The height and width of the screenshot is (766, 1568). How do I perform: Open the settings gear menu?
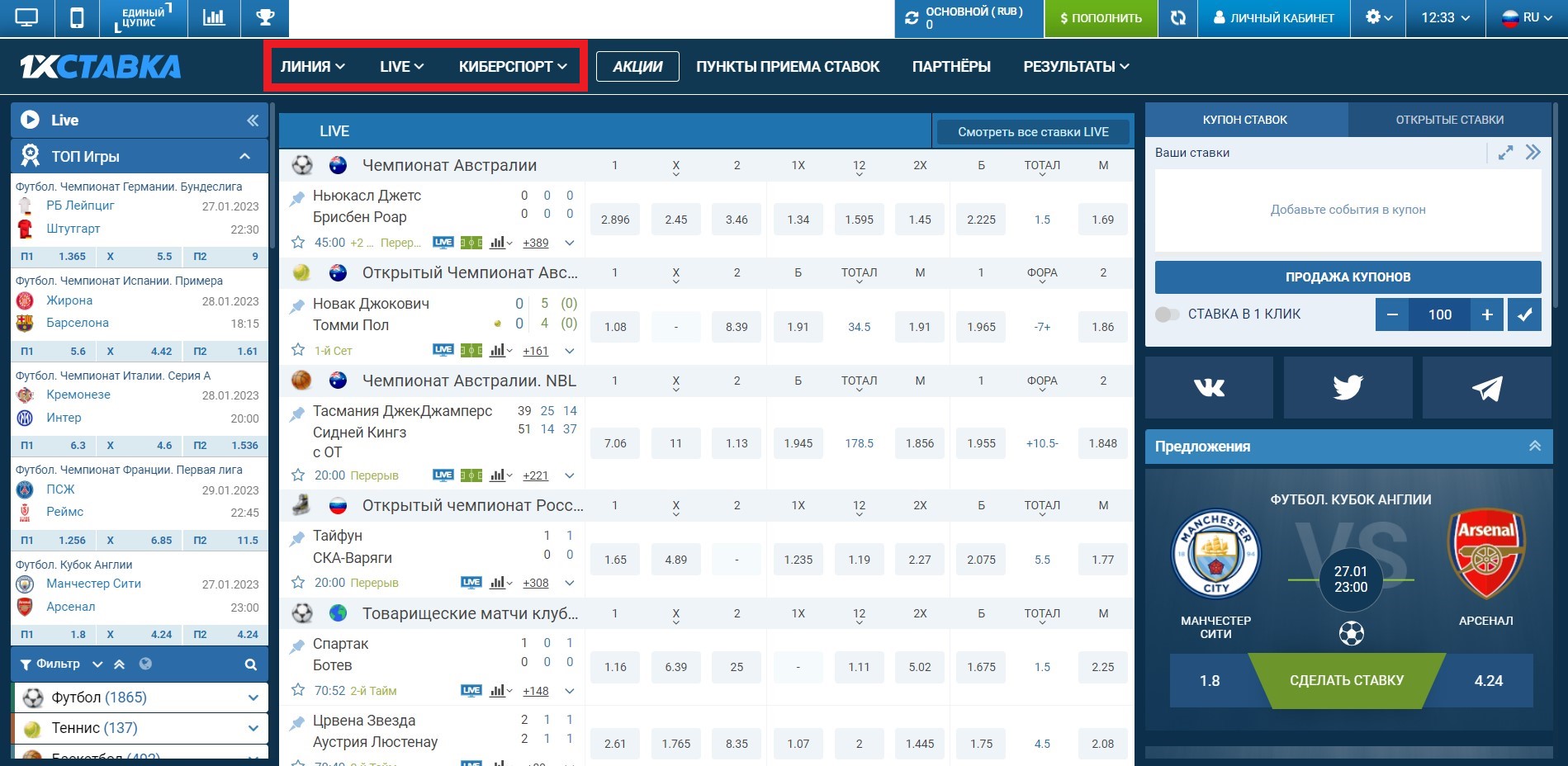pos(1379,17)
